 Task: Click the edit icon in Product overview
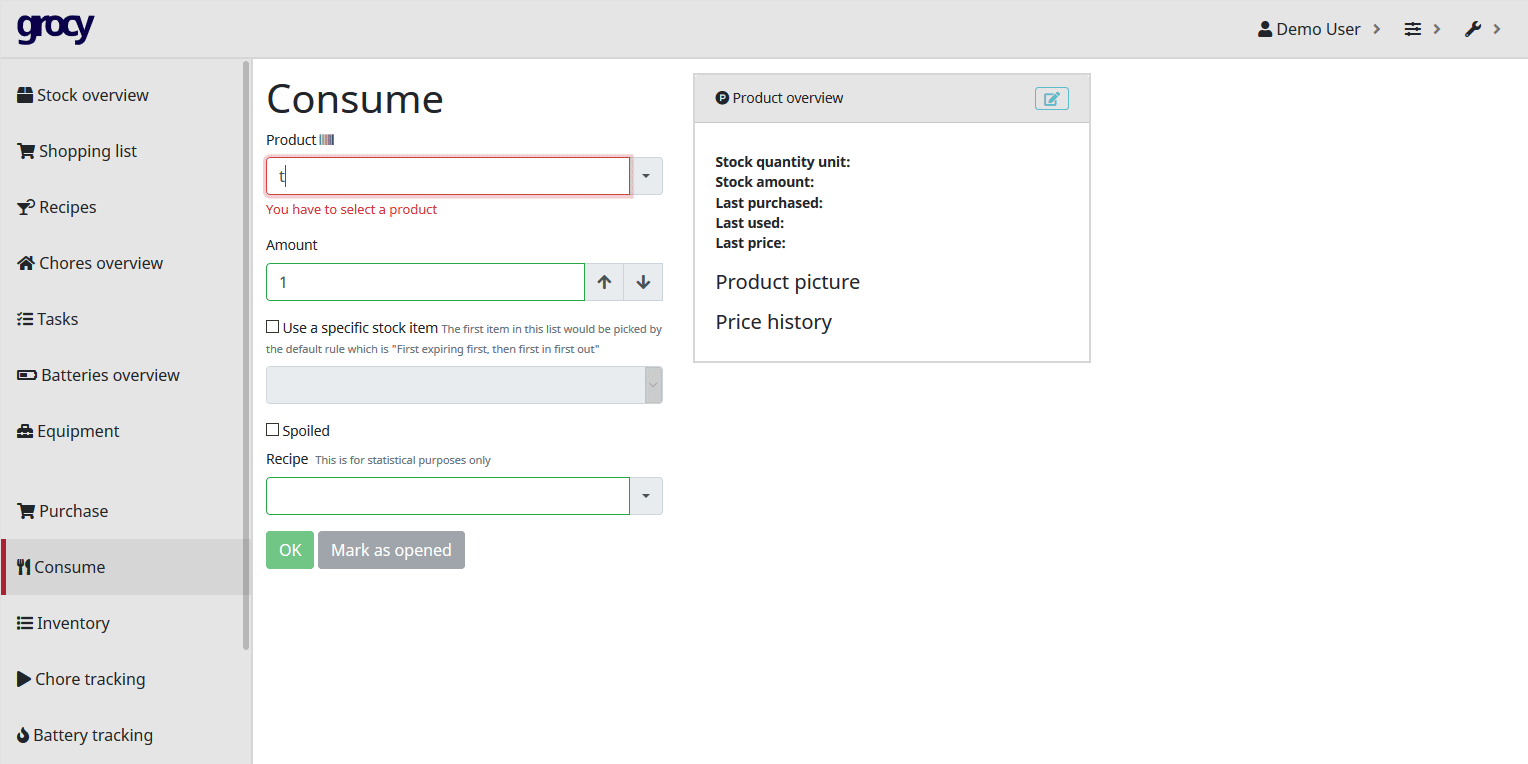(1051, 98)
